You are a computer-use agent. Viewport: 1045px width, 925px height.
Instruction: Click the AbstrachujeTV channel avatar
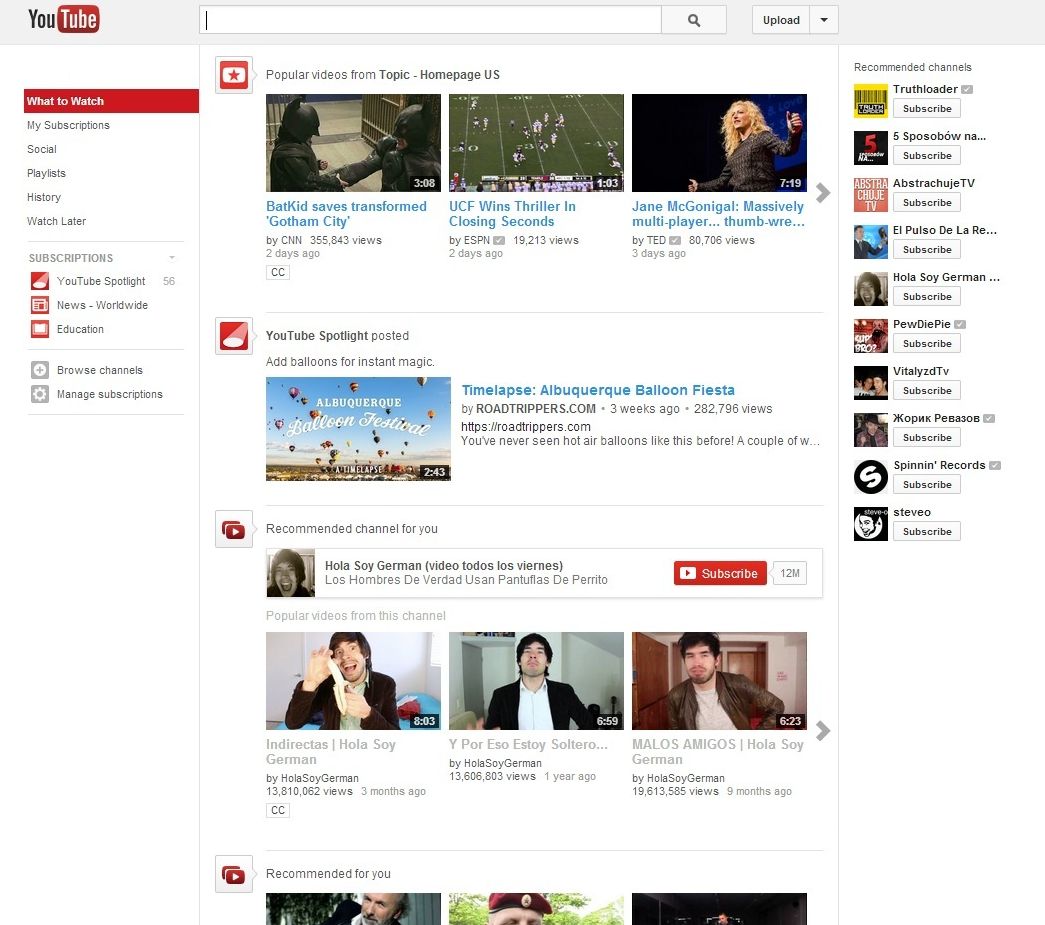(870, 195)
